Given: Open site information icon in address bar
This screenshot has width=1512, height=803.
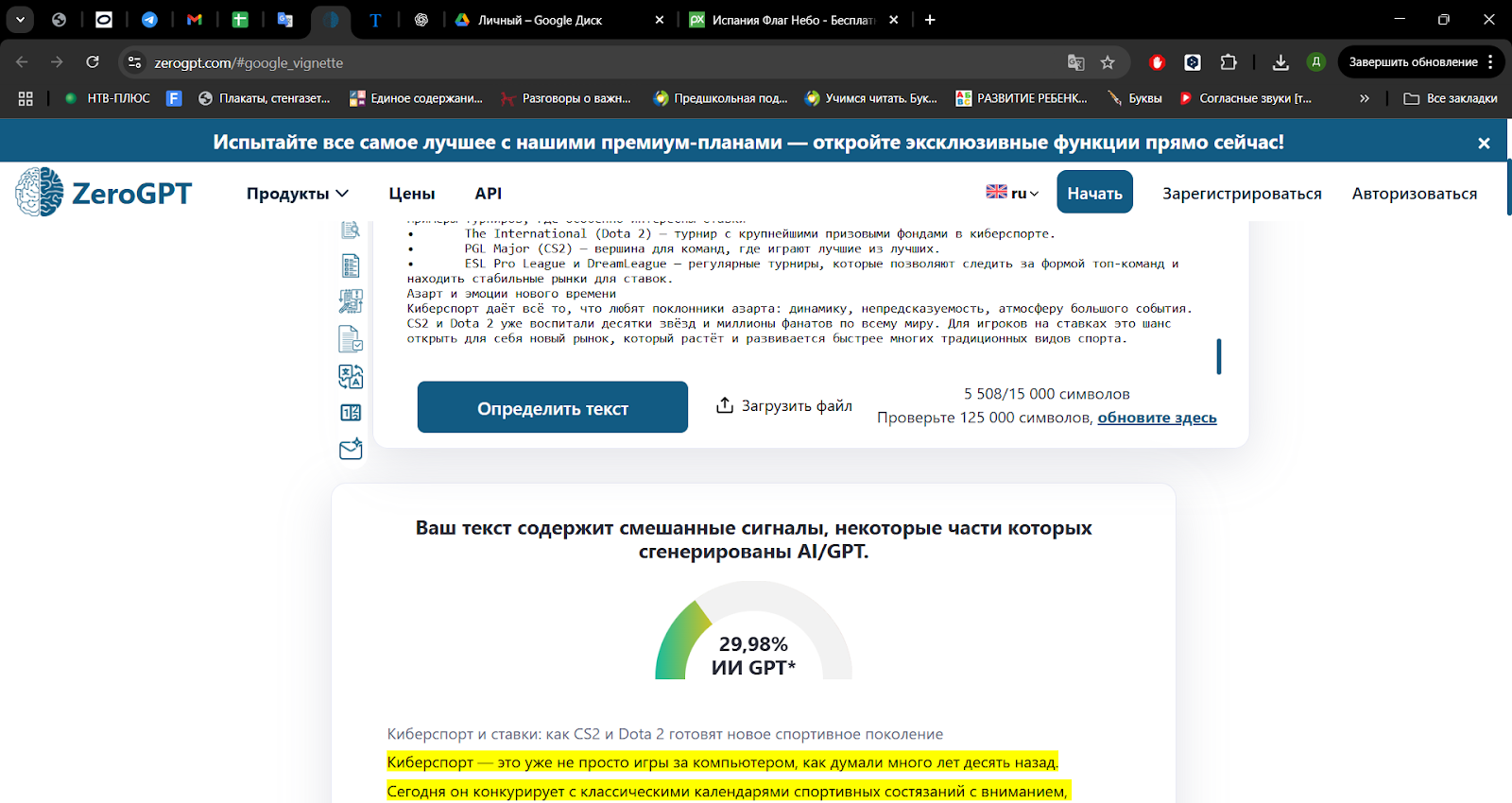Looking at the screenshot, I should tap(134, 62).
